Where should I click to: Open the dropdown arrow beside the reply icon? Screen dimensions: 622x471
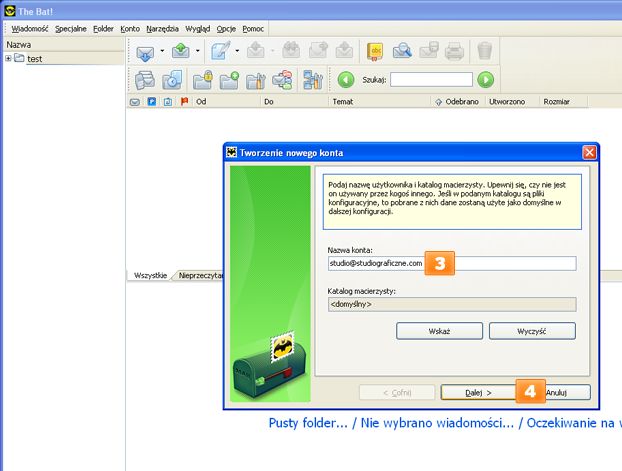click(272, 51)
